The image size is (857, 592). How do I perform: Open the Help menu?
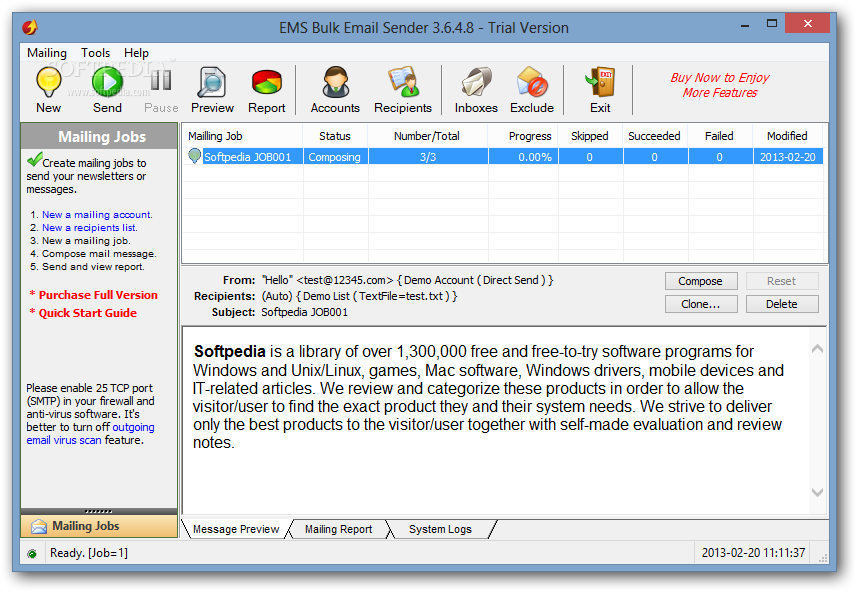tap(136, 53)
